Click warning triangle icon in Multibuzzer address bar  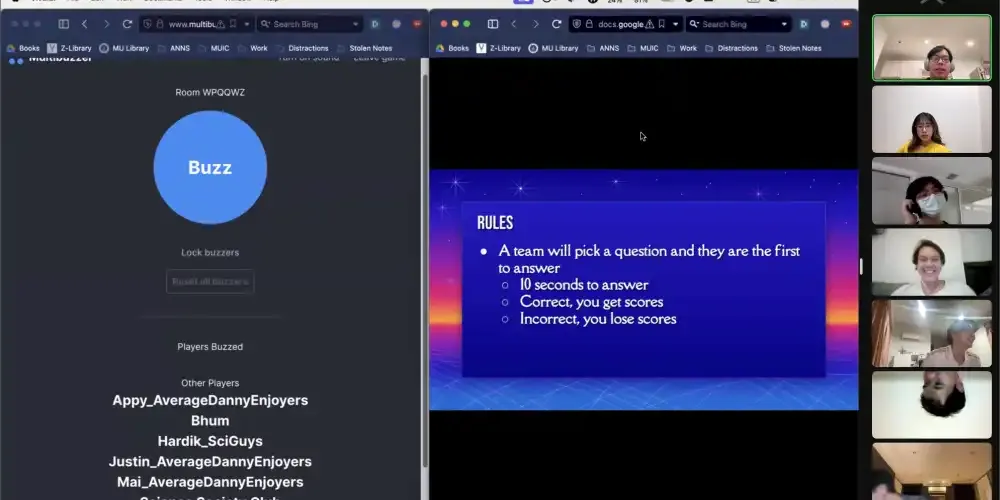(x=221, y=24)
